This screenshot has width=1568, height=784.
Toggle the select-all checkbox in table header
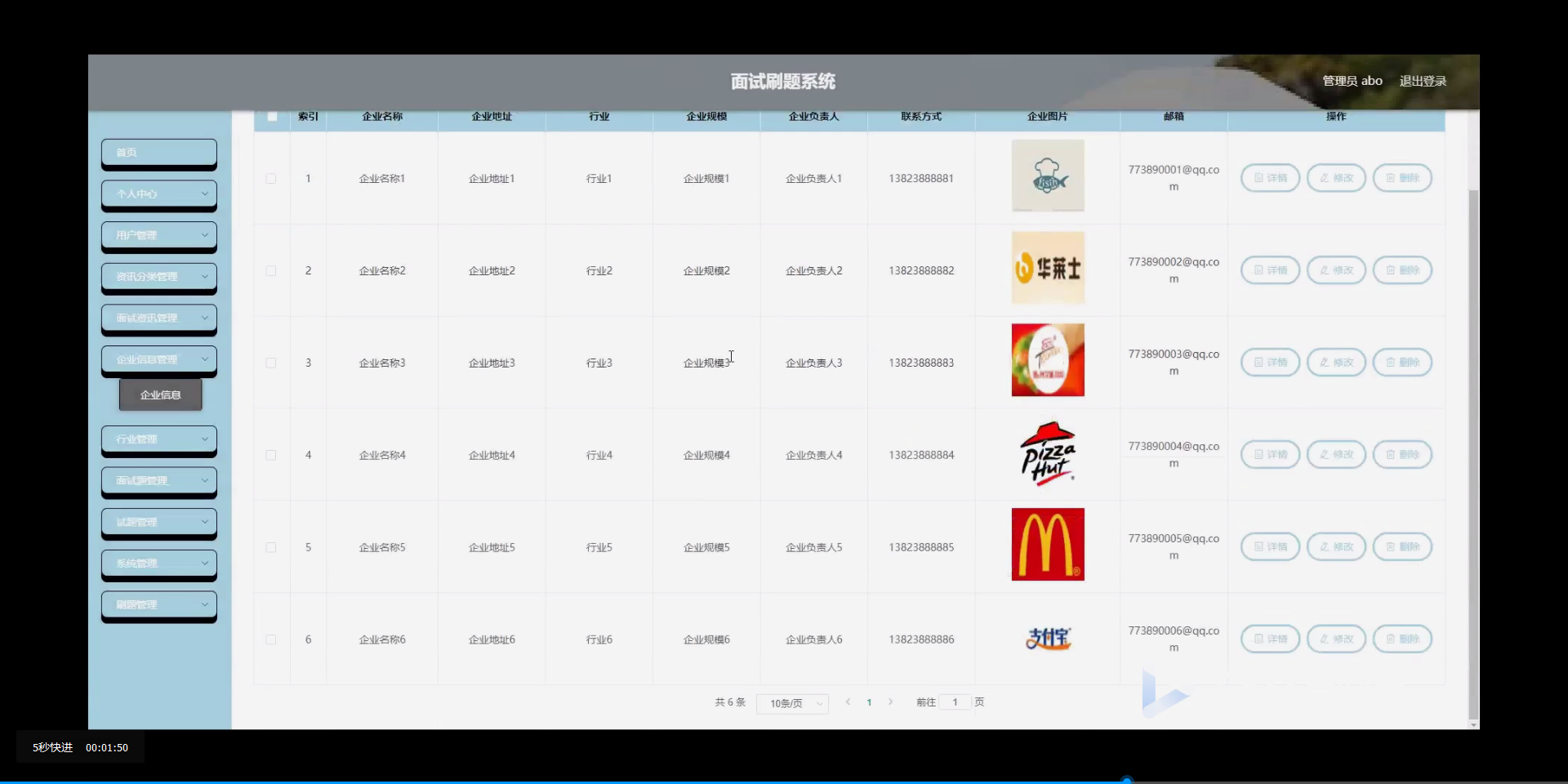272,117
